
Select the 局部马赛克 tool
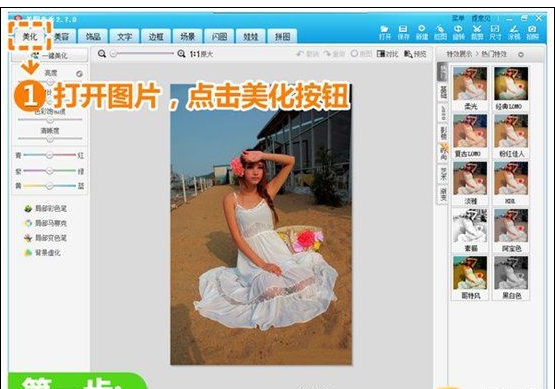(x=45, y=223)
